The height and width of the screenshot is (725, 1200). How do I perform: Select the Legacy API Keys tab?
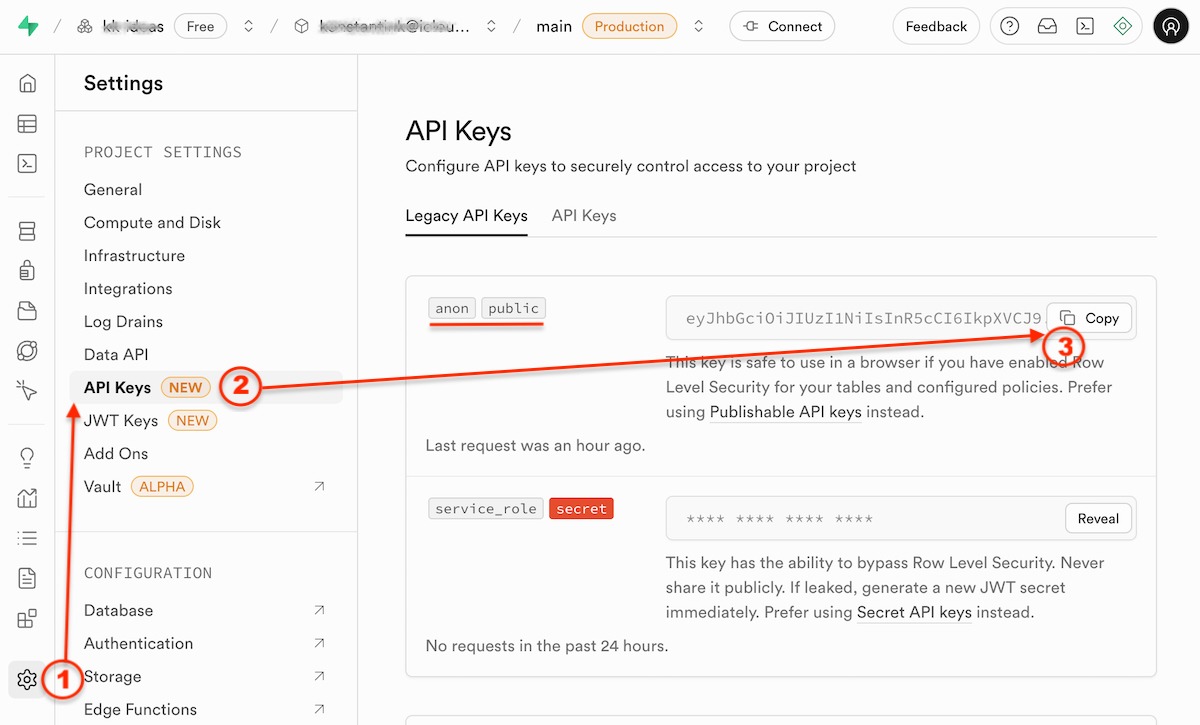[466, 215]
